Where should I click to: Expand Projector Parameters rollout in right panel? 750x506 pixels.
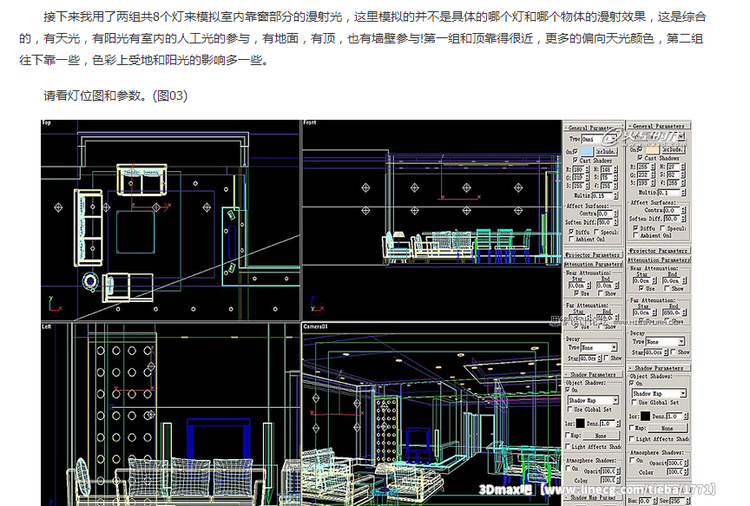[659, 251]
